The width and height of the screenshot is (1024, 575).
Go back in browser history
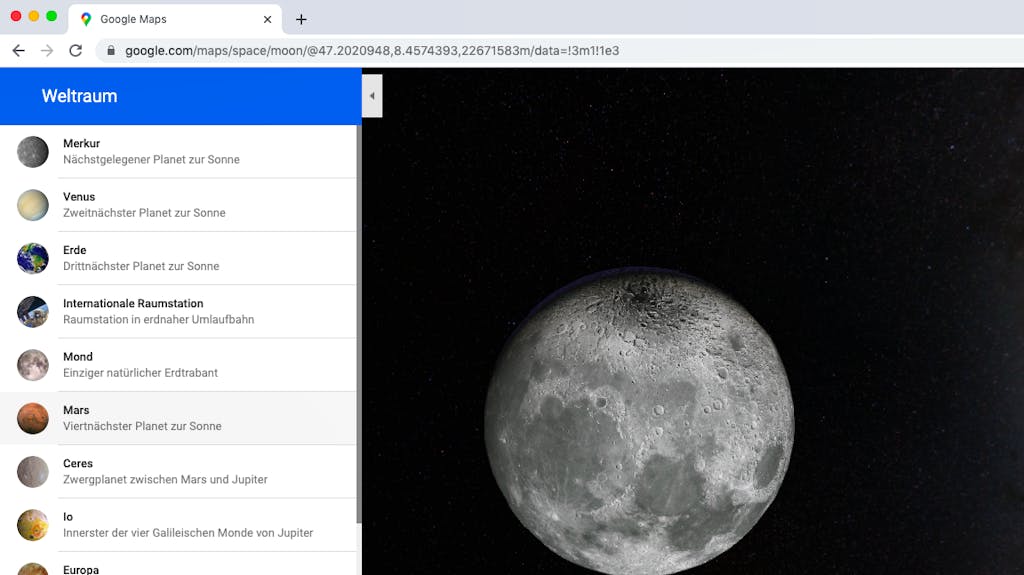pyautogui.click(x=18, y=51)
